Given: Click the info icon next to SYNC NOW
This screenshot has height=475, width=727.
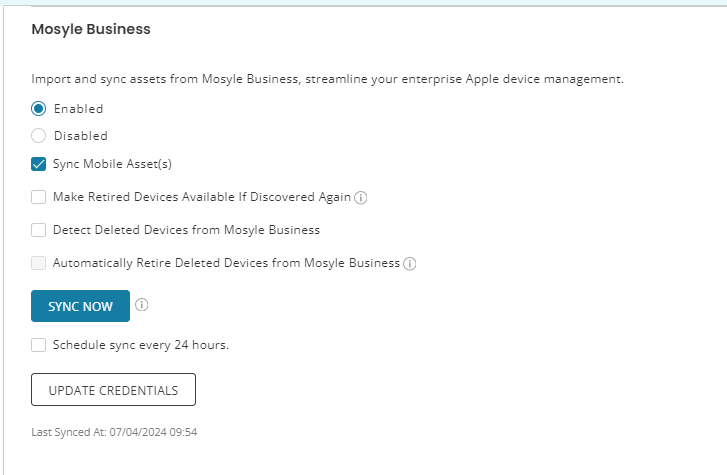Looking at the screenshot, I should pos(141,305).
